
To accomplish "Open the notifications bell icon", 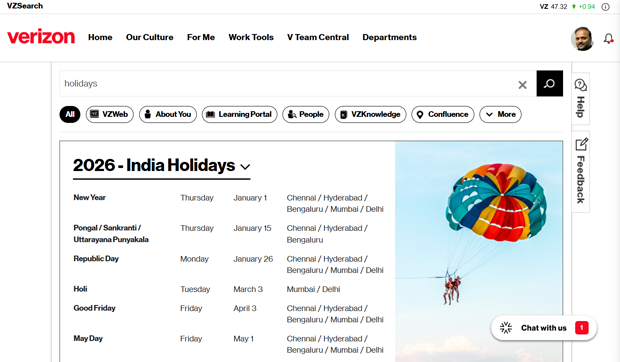I will pyautogui.click(x=608, y=39).
